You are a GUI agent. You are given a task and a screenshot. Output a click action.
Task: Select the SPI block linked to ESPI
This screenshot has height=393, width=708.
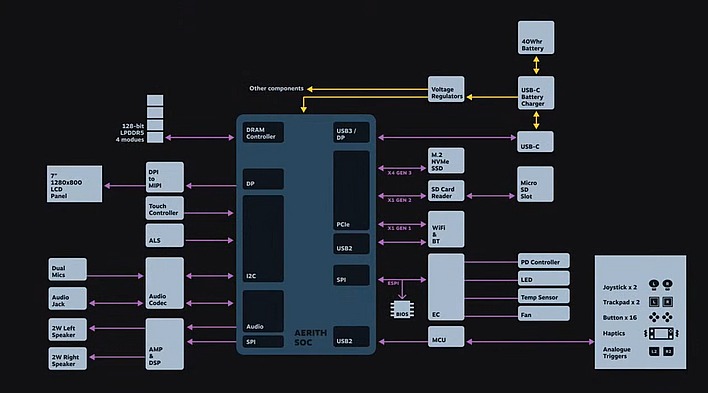pos(351,275)
